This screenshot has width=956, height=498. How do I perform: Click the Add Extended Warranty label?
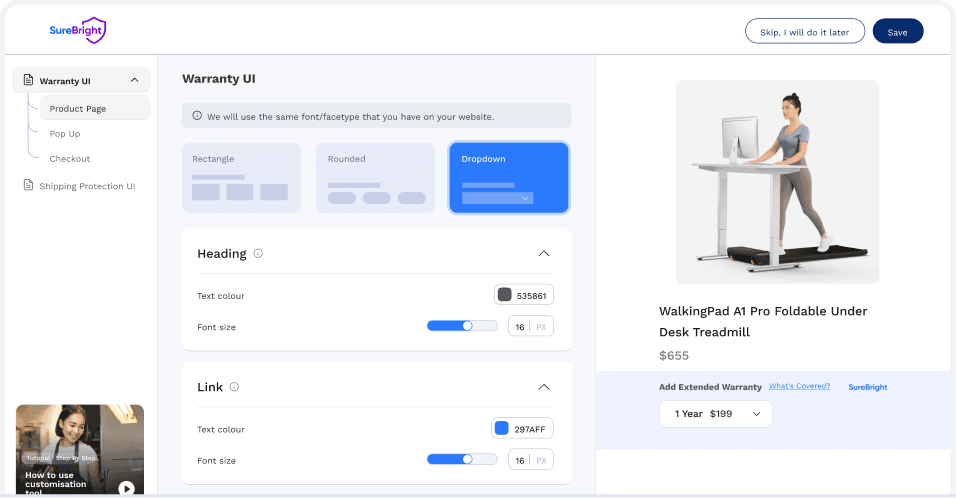[710, 387]
